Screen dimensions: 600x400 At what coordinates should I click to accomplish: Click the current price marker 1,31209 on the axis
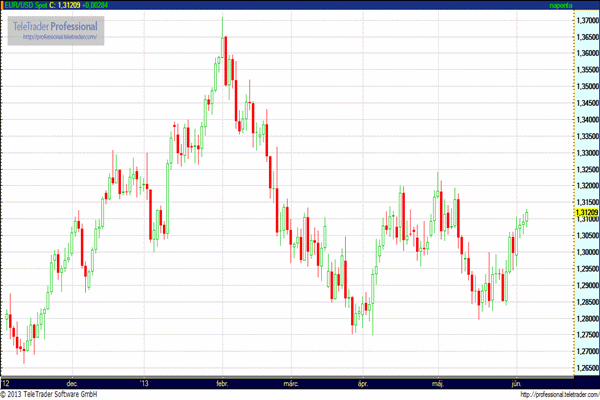pos(586,213)
